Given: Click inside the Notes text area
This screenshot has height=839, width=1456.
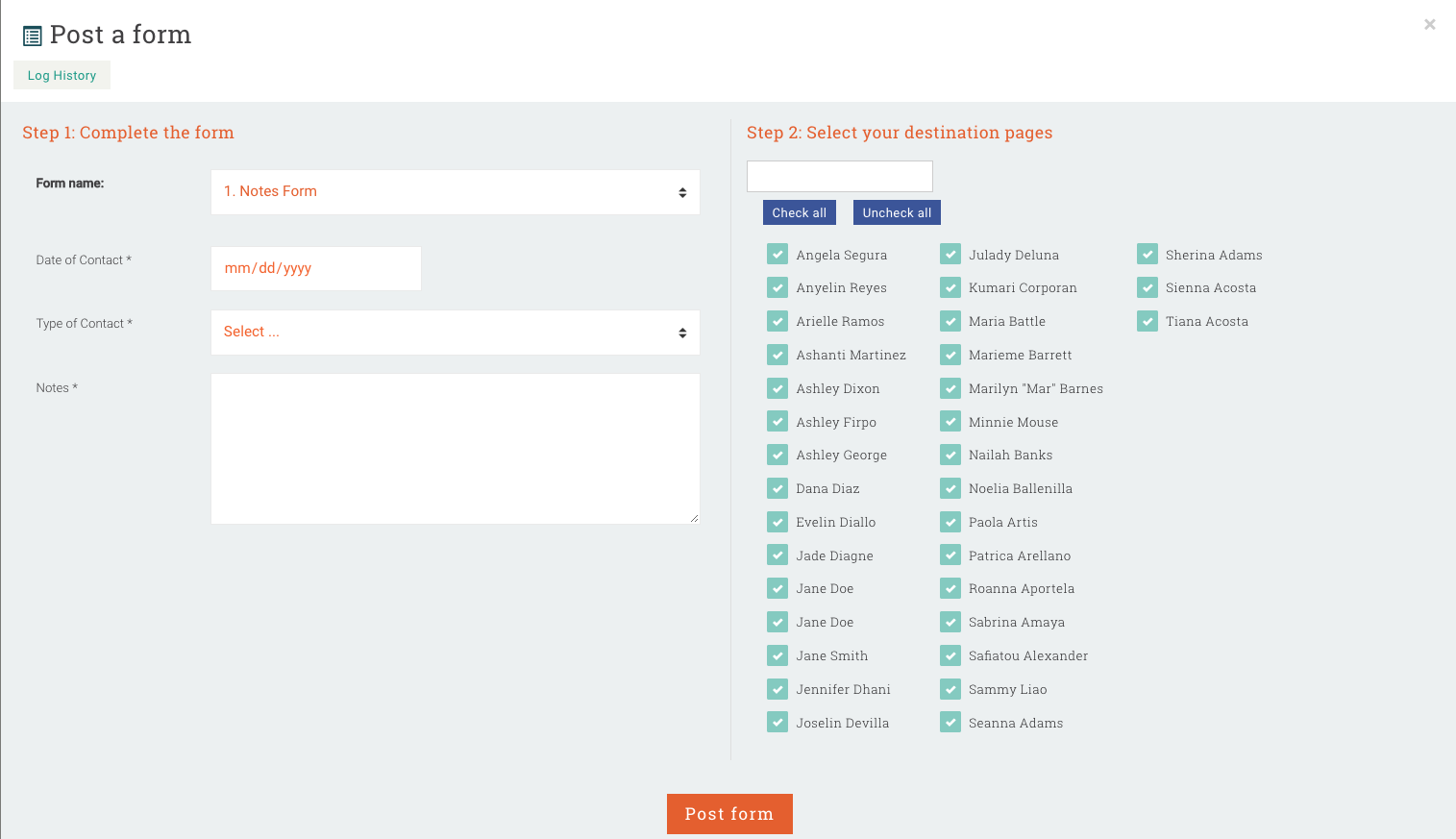Looking at the screenshot, I should tap(455, 449).
